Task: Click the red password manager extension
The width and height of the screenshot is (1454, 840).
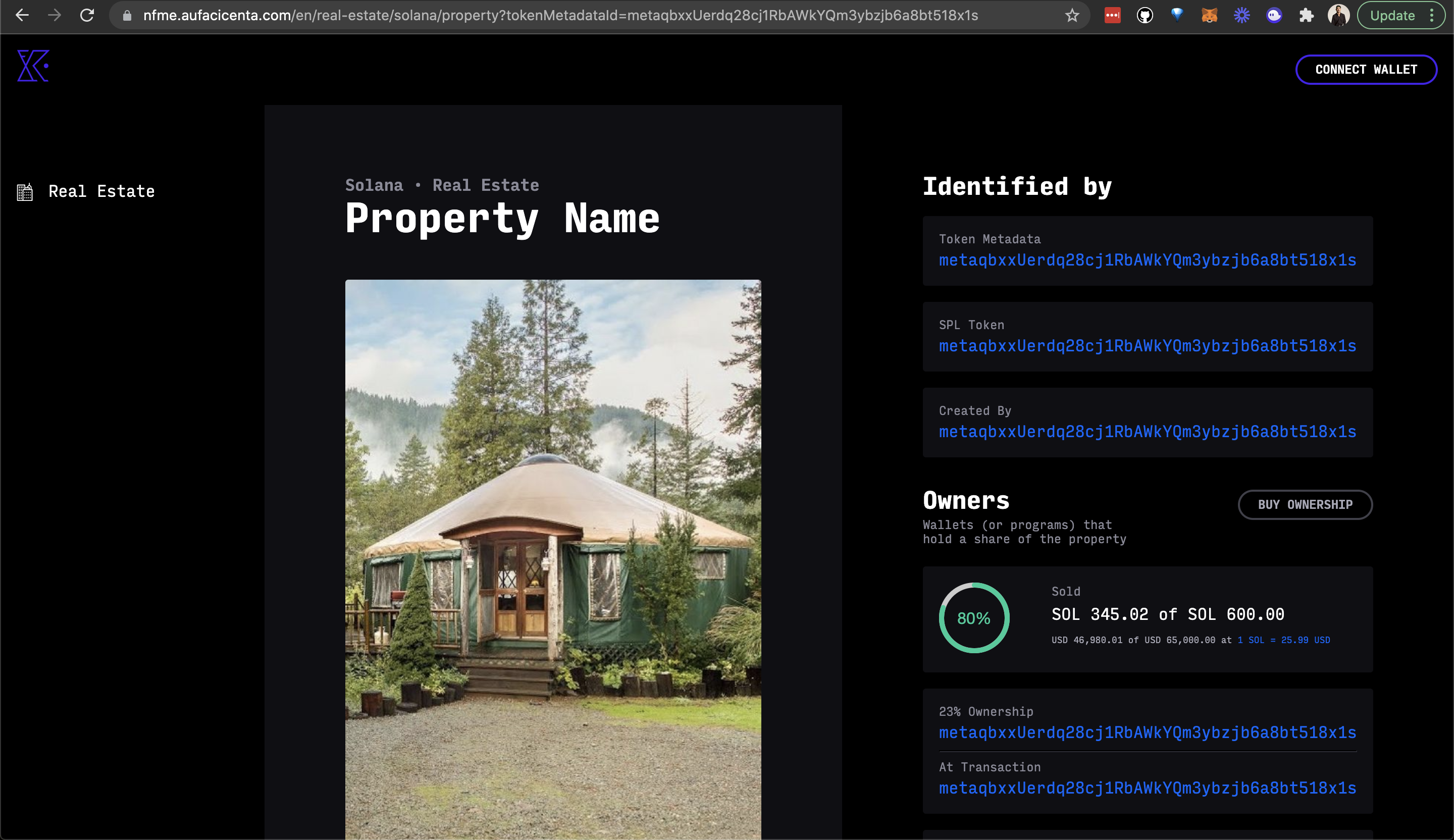Action: [1112, 16]
